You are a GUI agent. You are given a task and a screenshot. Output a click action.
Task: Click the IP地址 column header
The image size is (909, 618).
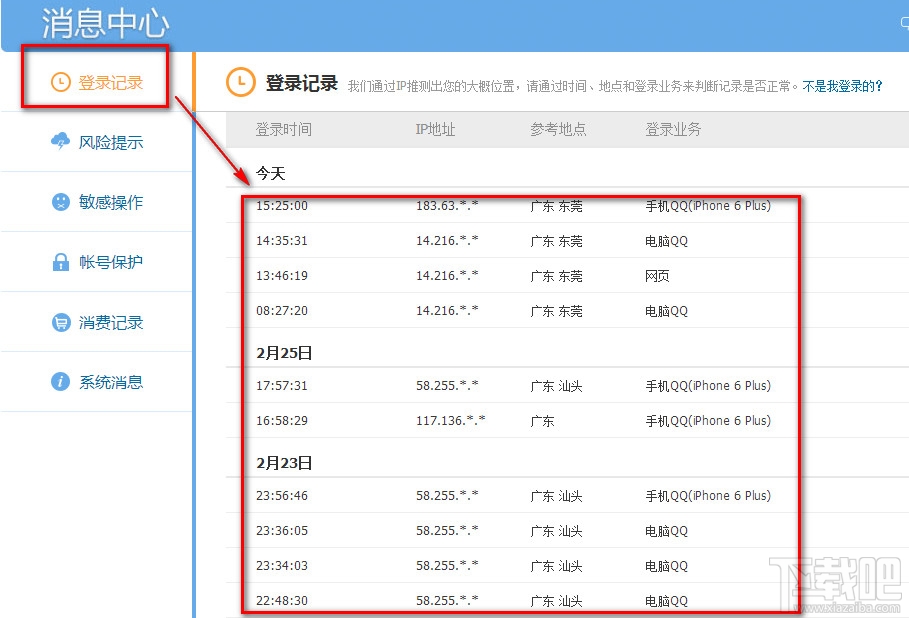click(x=435, y=129)
